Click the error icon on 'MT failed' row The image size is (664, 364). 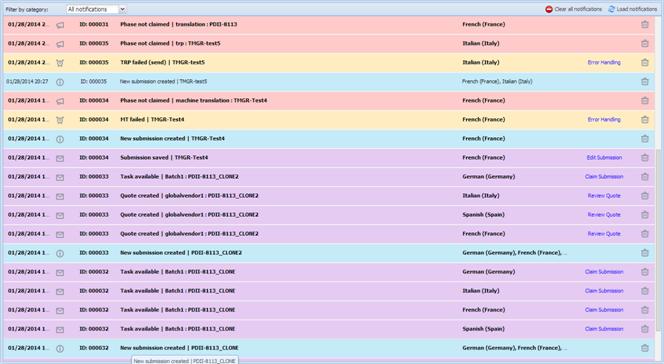click(x=60, y=120)
